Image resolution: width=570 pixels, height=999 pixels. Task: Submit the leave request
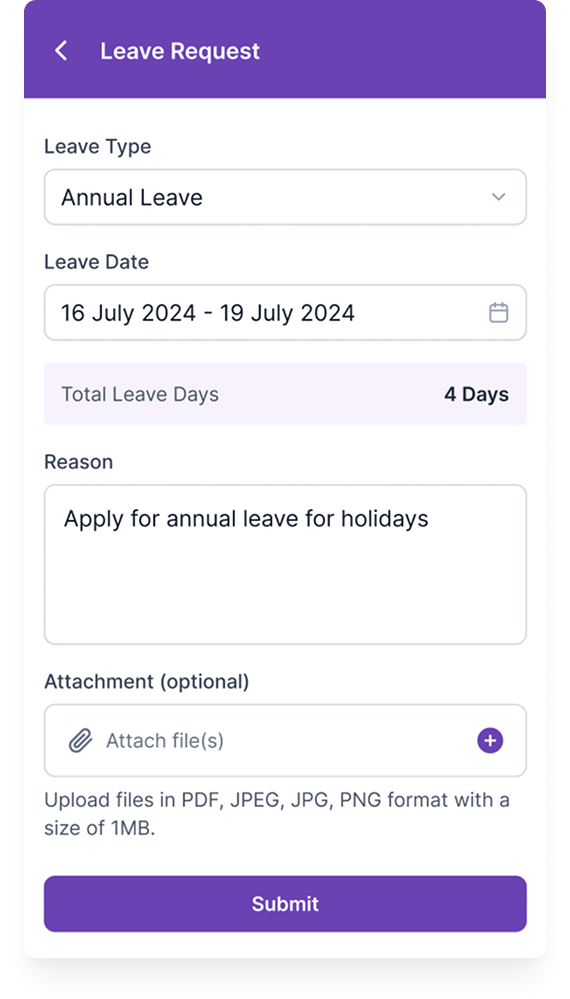tap(285, 903)
